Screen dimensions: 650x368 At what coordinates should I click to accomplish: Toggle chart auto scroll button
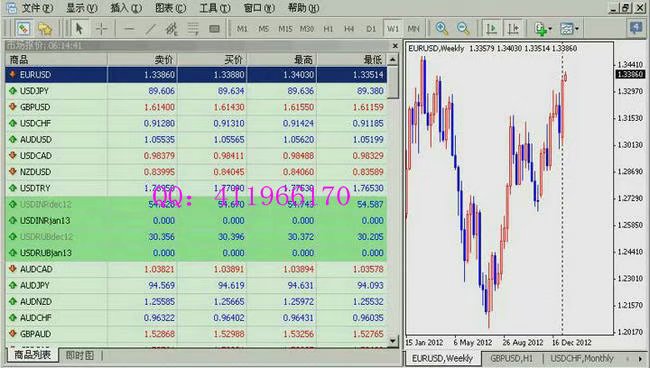coord(492,29)
